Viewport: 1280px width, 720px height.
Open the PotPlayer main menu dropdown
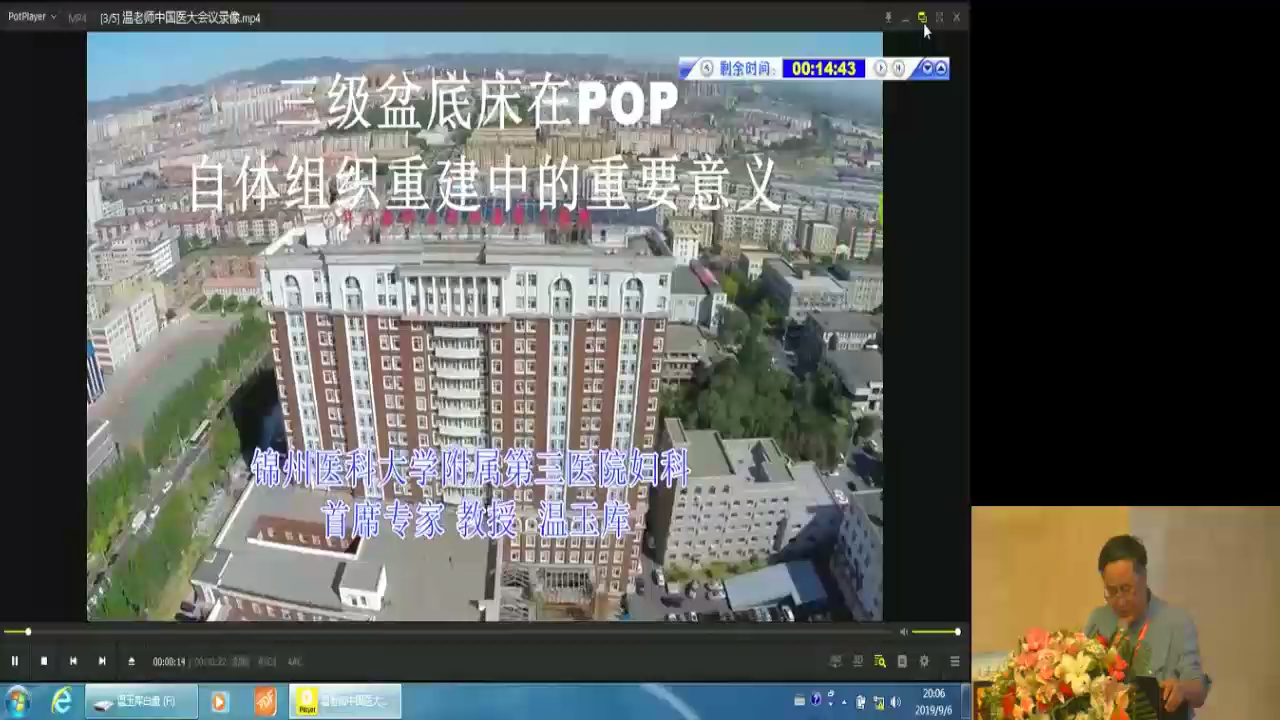[32, 17]
